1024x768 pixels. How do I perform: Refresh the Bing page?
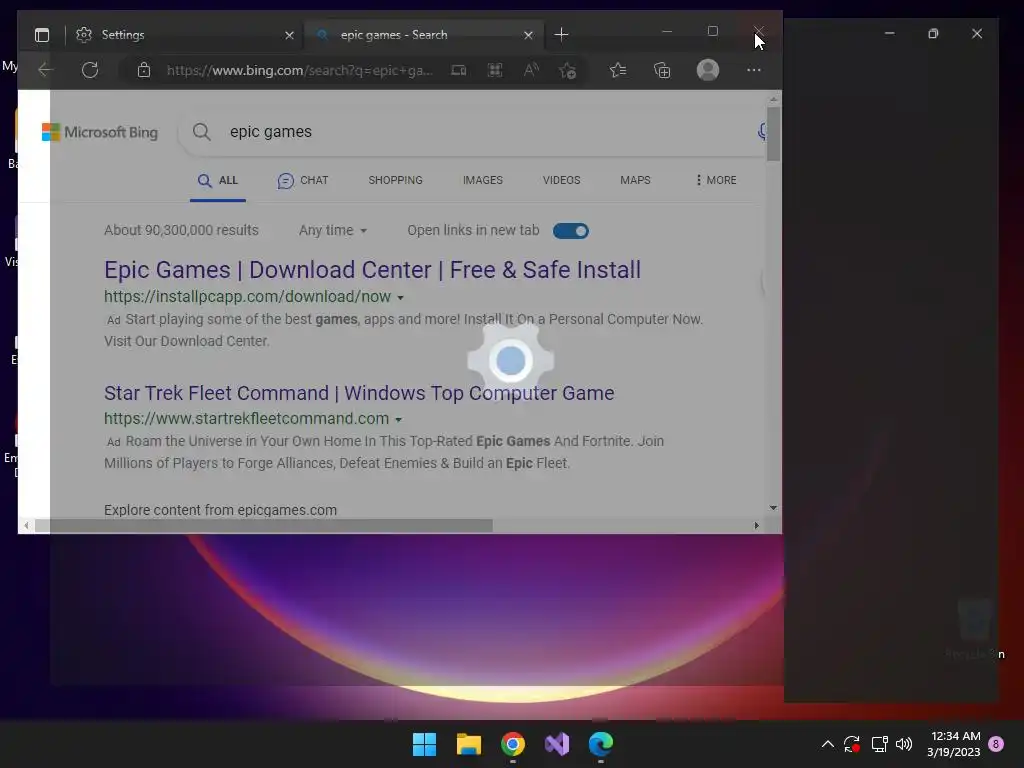tap(90, 70)
